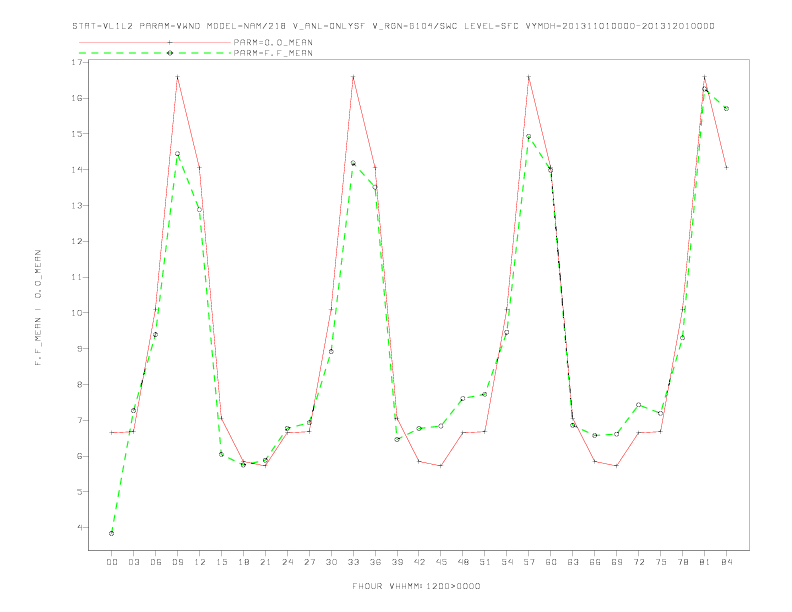This screenshot has width=792, height=612.
Task: Click x-axis tick label 00
Action: 112,562
